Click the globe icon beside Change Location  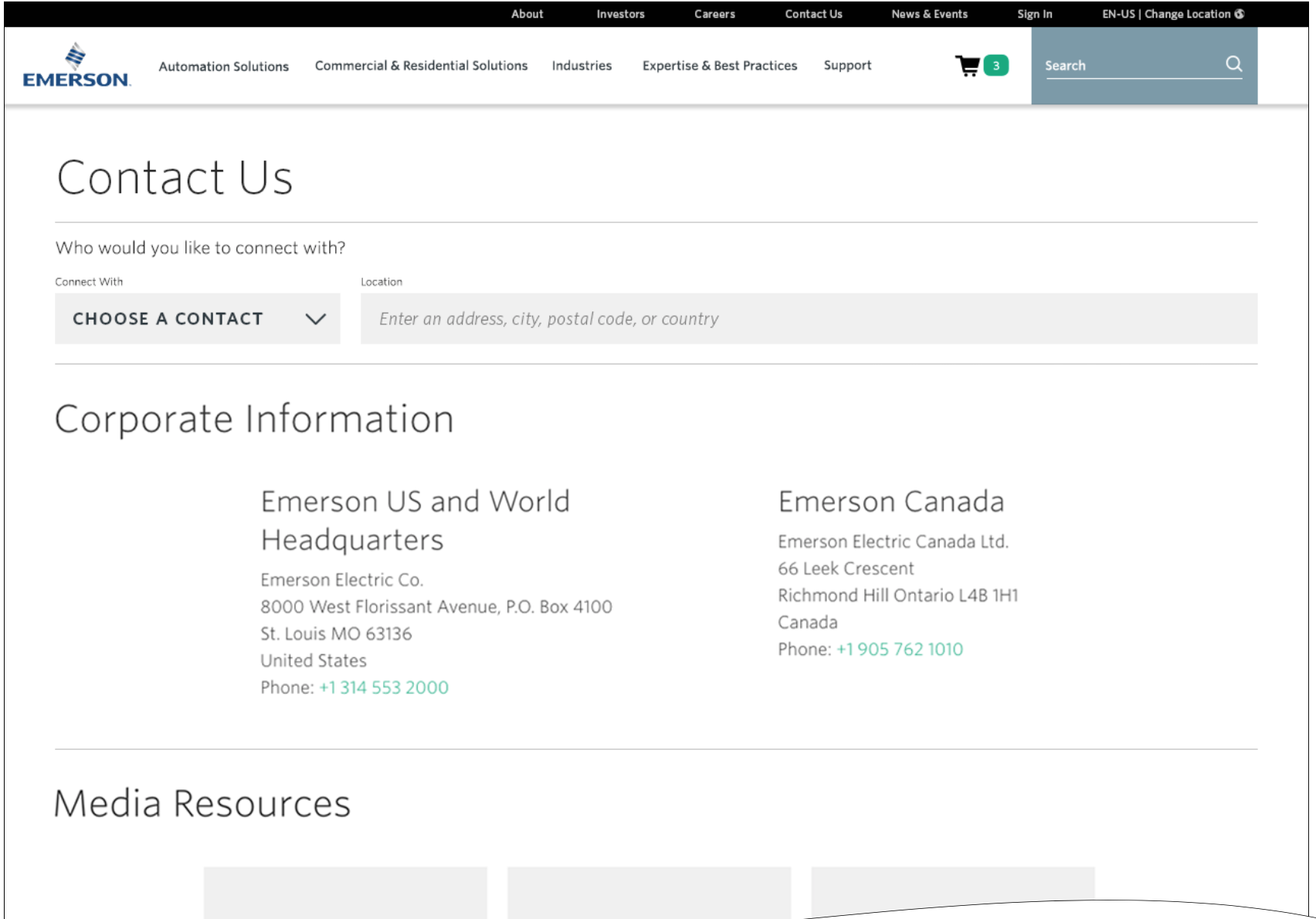pos(1240,14)
